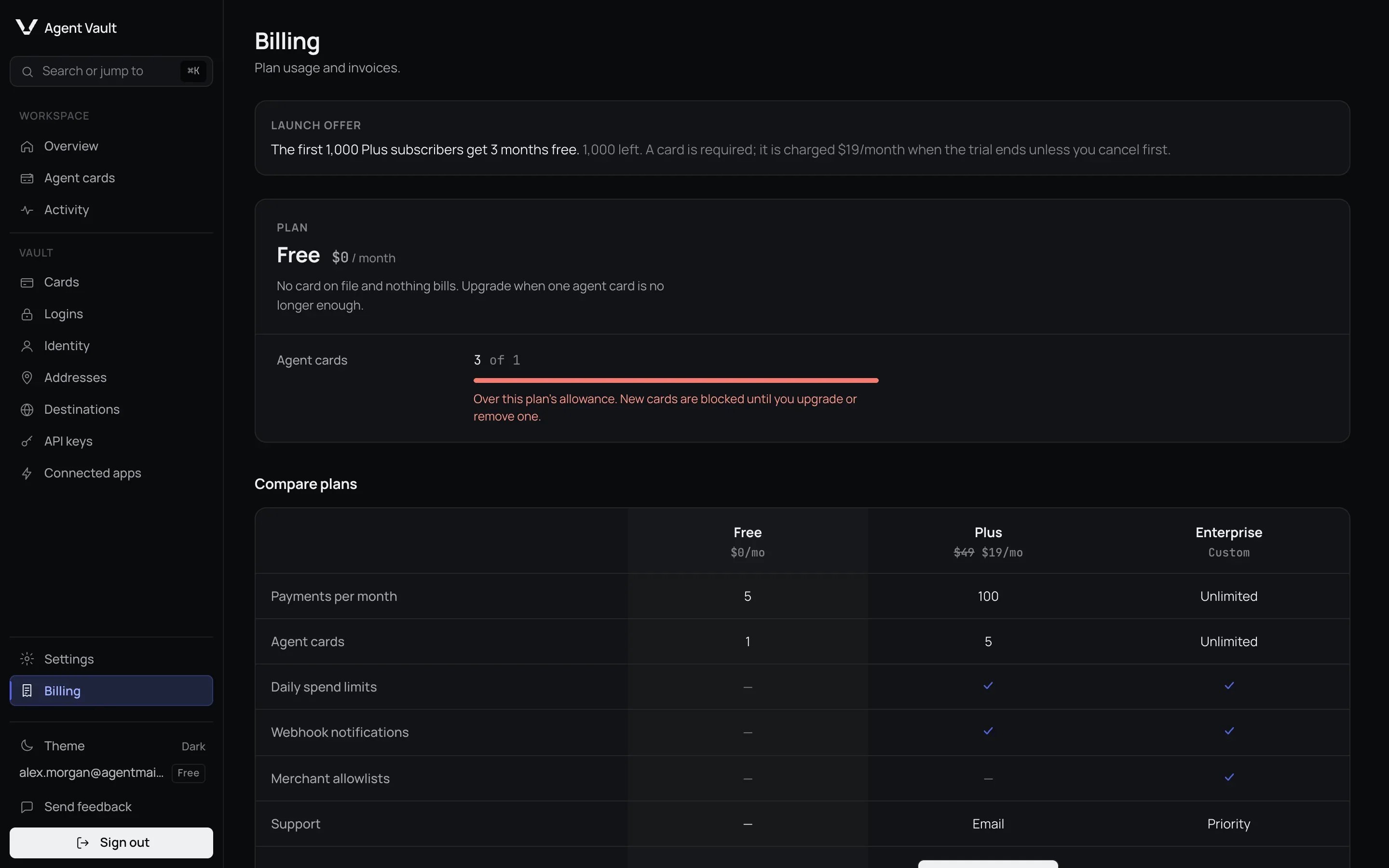This screenshot has width=1389, height=868.
Task: Click the Activity pulse icon
Action: click(x=27, y=210)
